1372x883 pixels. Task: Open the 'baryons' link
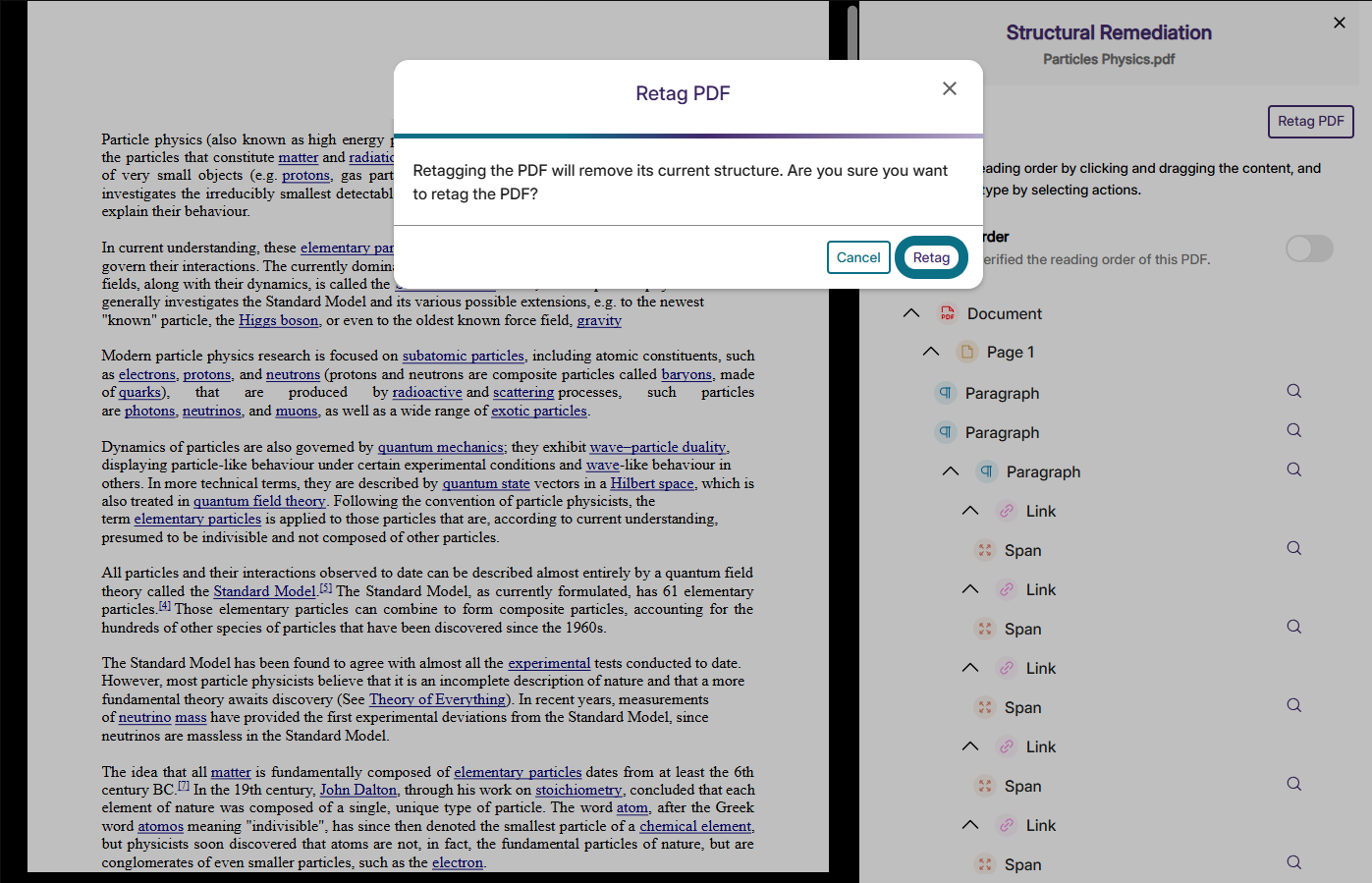(686, 374)
